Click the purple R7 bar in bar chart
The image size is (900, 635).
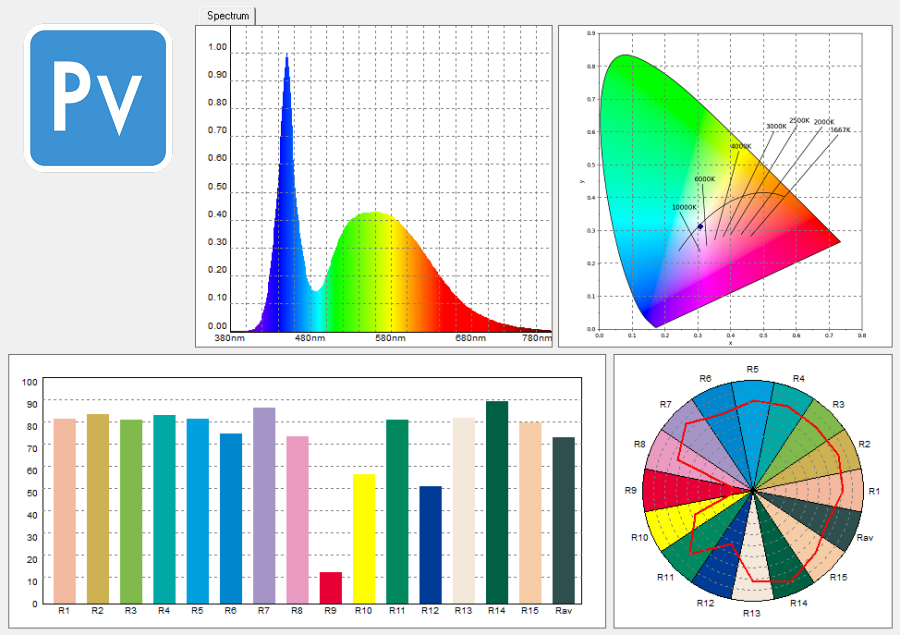[x=264, y=504]
